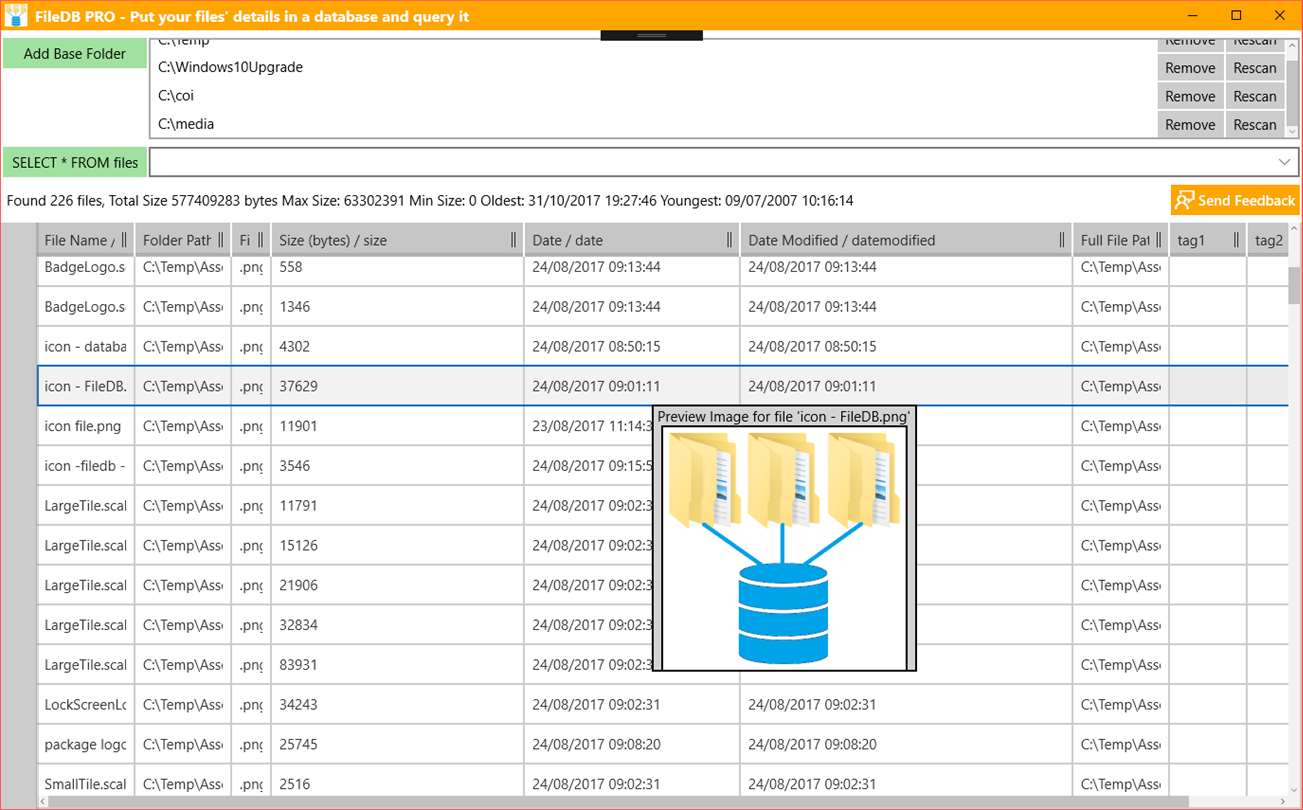Viewport: 1303px width, 810px height.
Task: Select the size cell showing 1346
Action: [397, 306]
